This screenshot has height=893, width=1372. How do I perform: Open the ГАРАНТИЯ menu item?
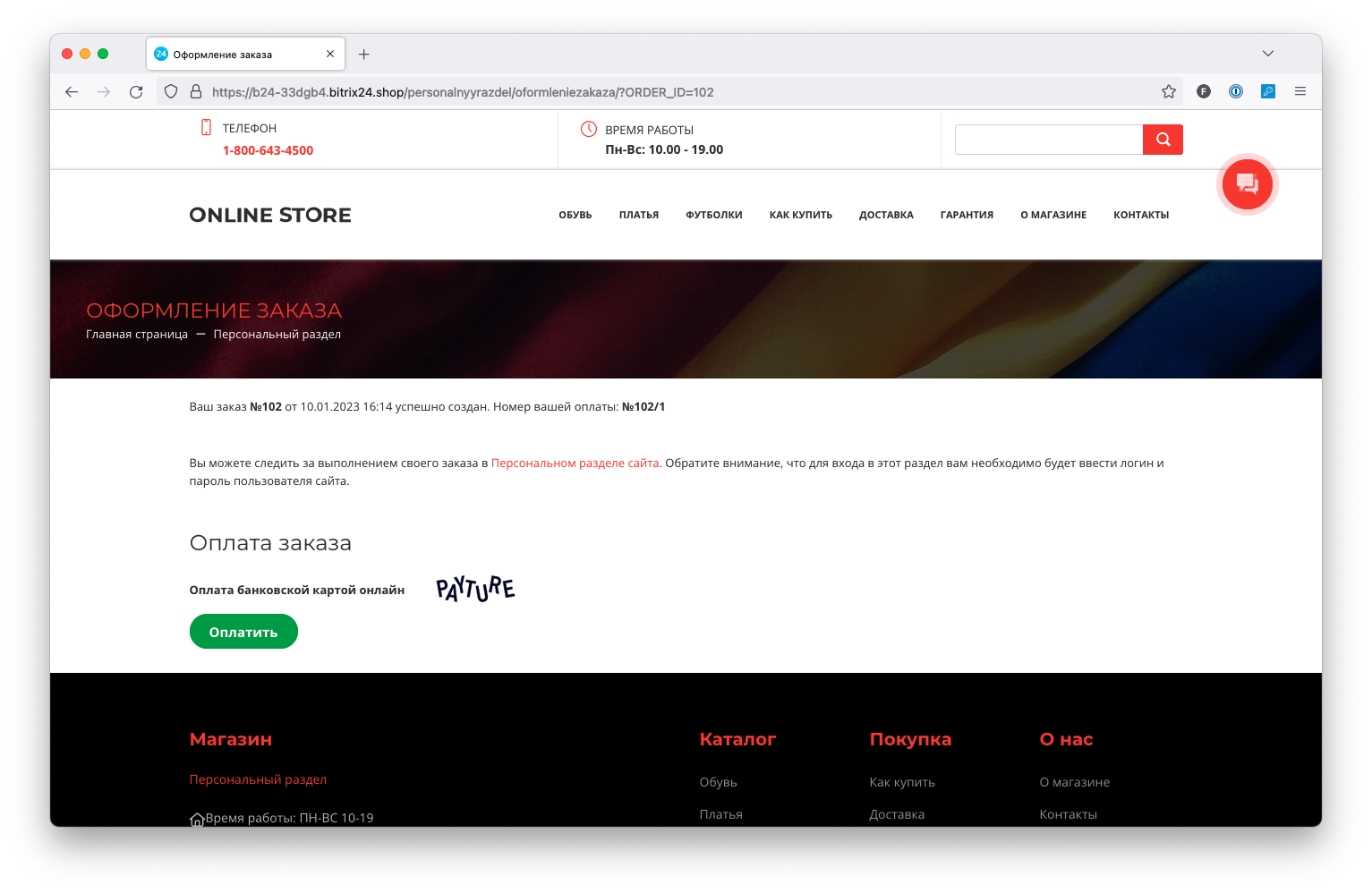tap(967, 215)
